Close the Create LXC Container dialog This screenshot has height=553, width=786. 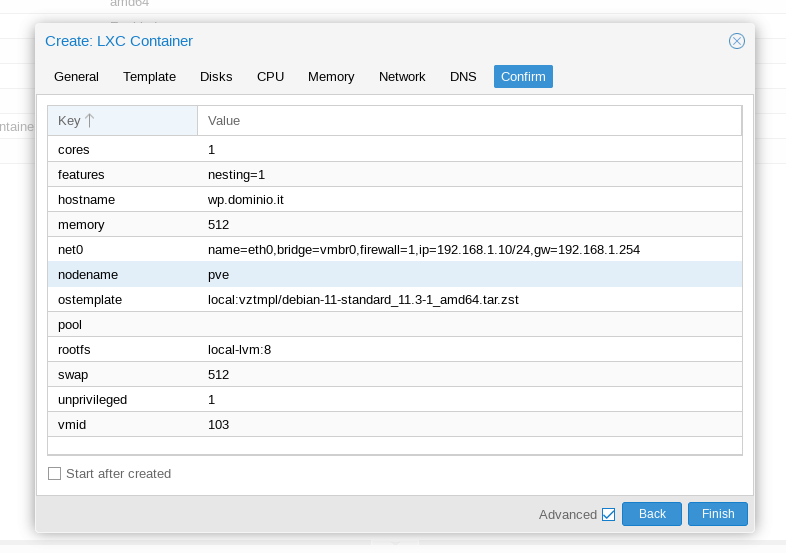(736, 41)
